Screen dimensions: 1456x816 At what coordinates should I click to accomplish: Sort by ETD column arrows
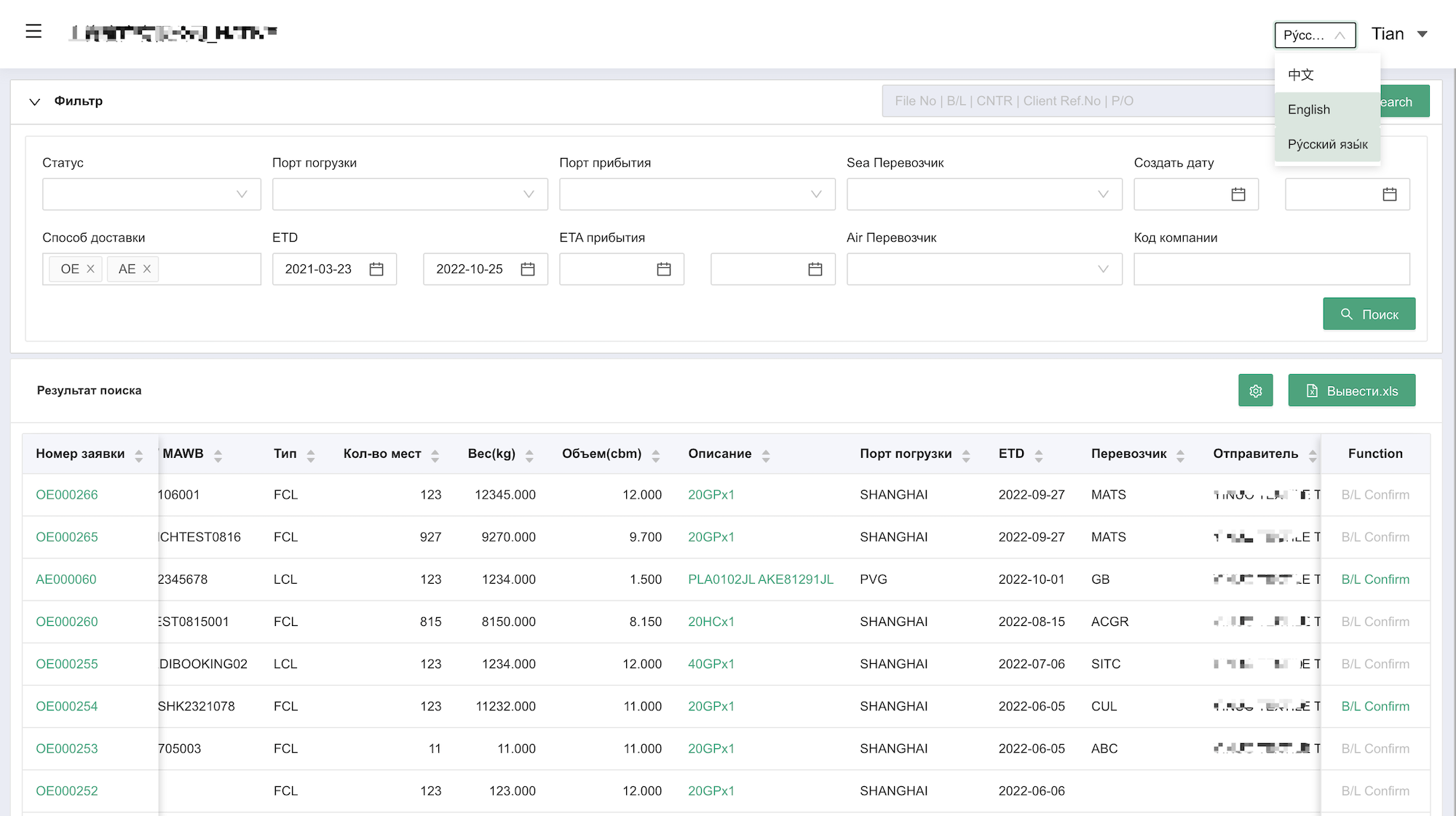1039,456
